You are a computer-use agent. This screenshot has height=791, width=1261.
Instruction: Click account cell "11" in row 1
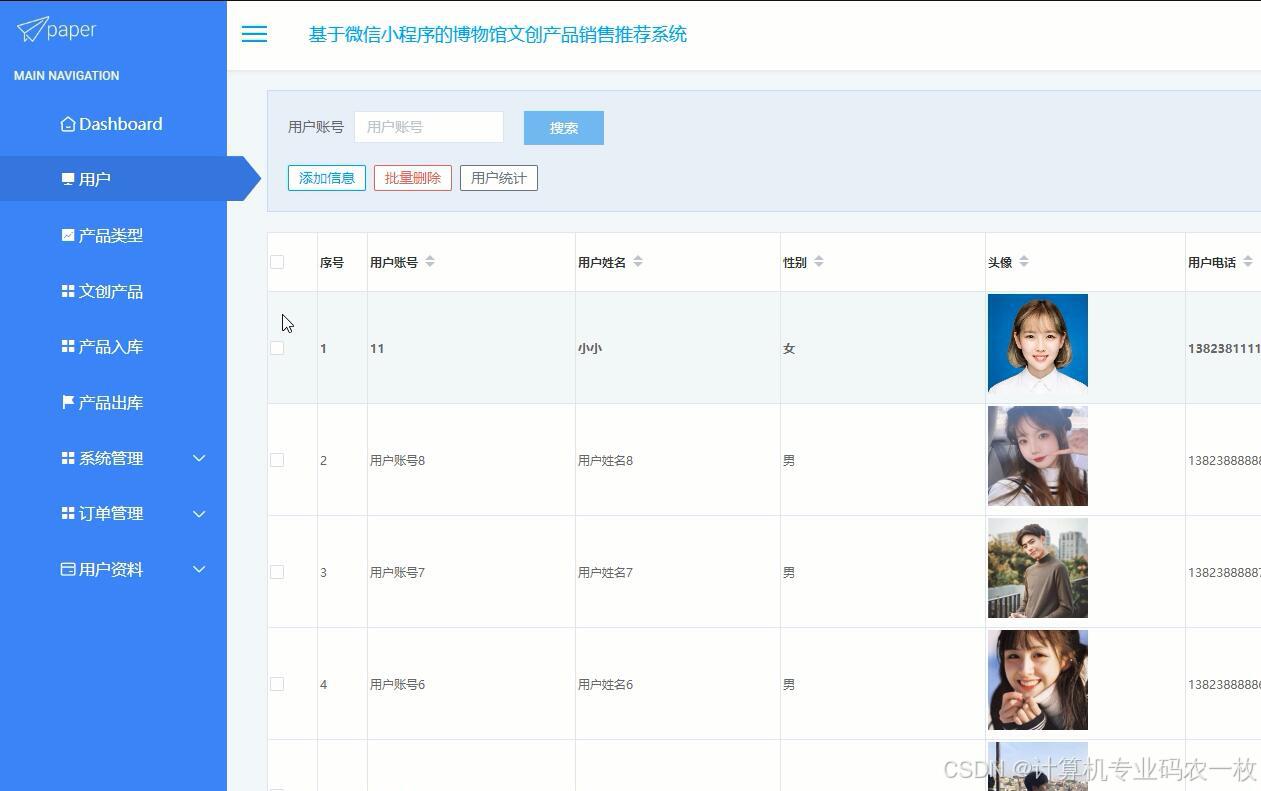[x=377, y=348]
